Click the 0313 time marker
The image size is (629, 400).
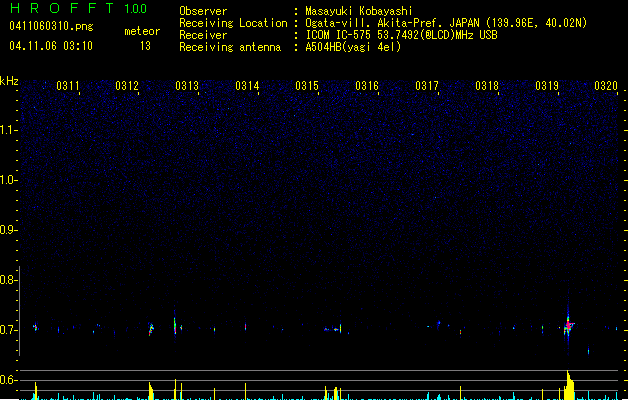point(187,86)
